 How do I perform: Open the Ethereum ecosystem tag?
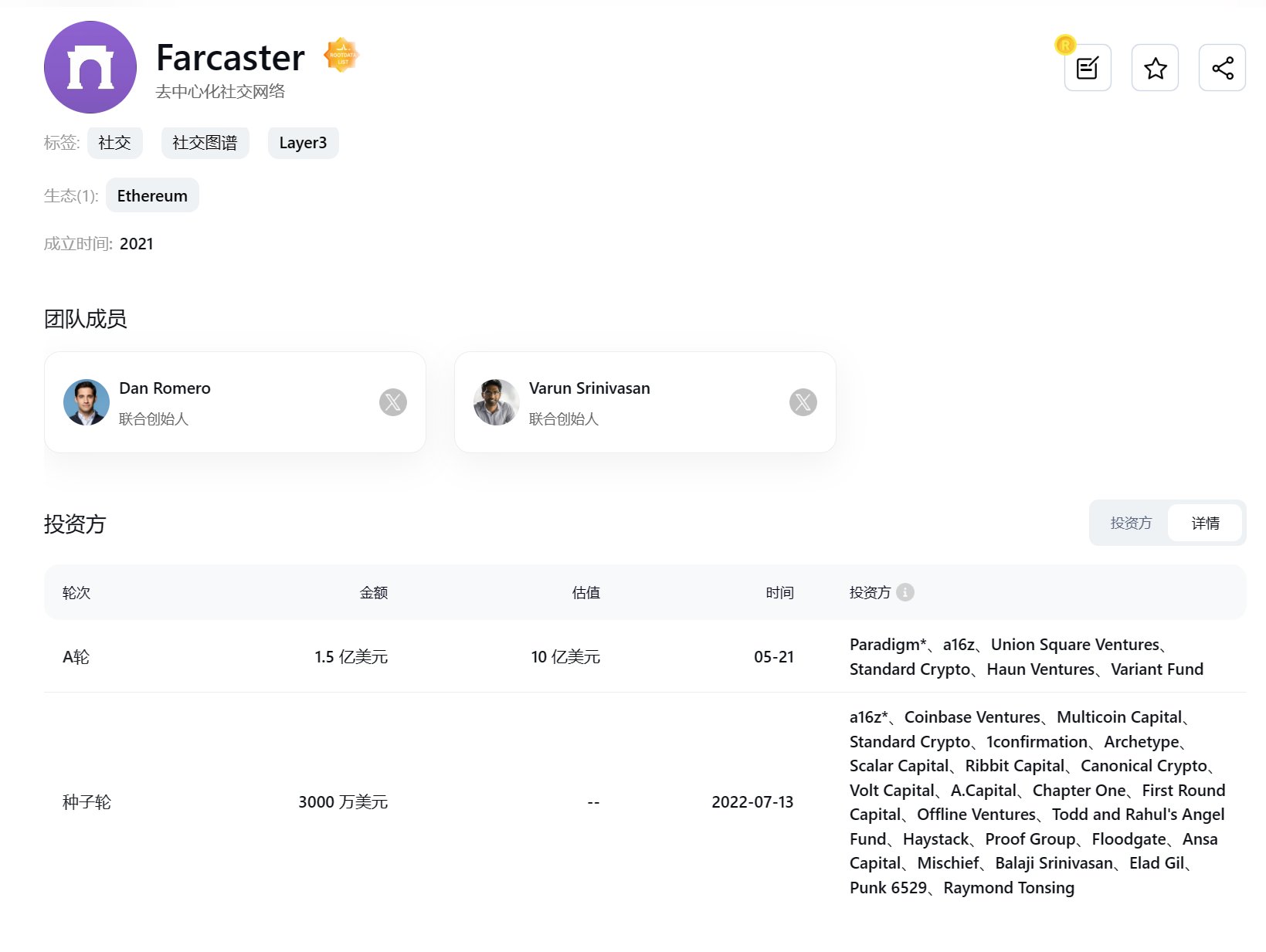pos(152,195)
